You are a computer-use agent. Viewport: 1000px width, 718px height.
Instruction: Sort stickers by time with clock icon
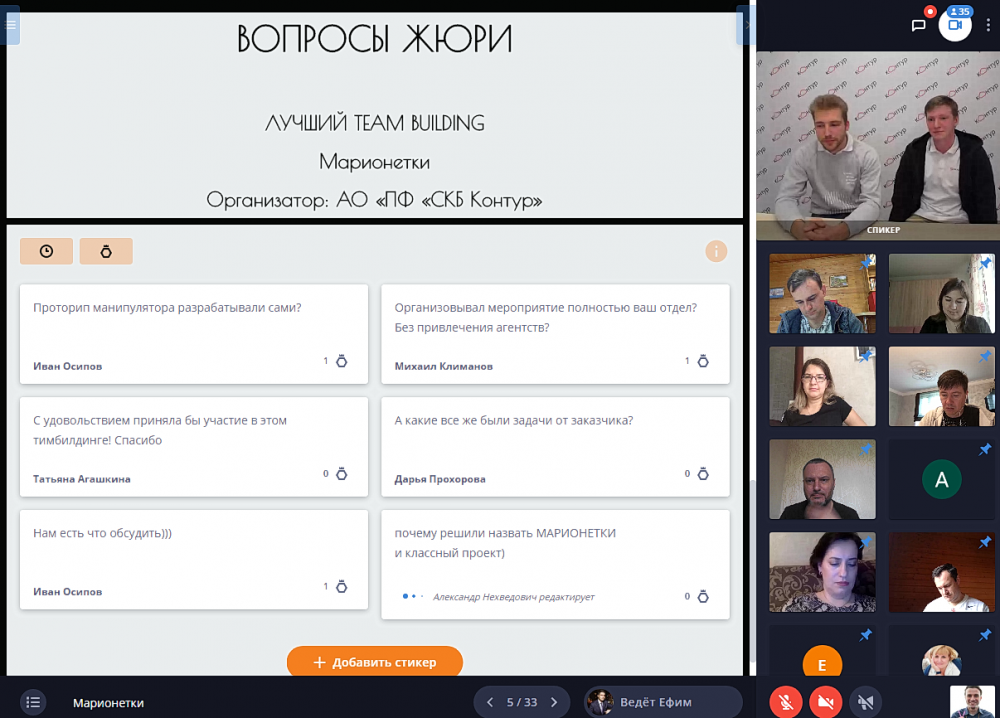click(47, 251)
